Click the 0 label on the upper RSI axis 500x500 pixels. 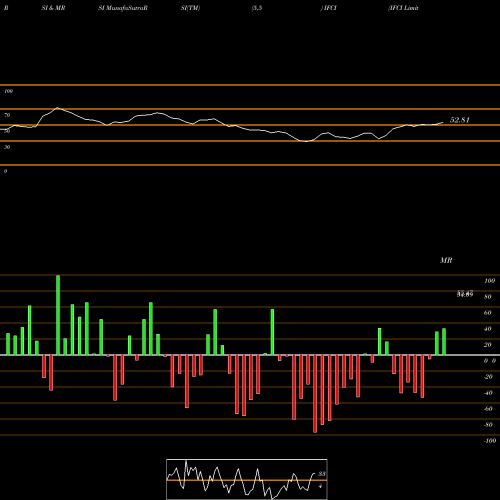tap(5, 171)
